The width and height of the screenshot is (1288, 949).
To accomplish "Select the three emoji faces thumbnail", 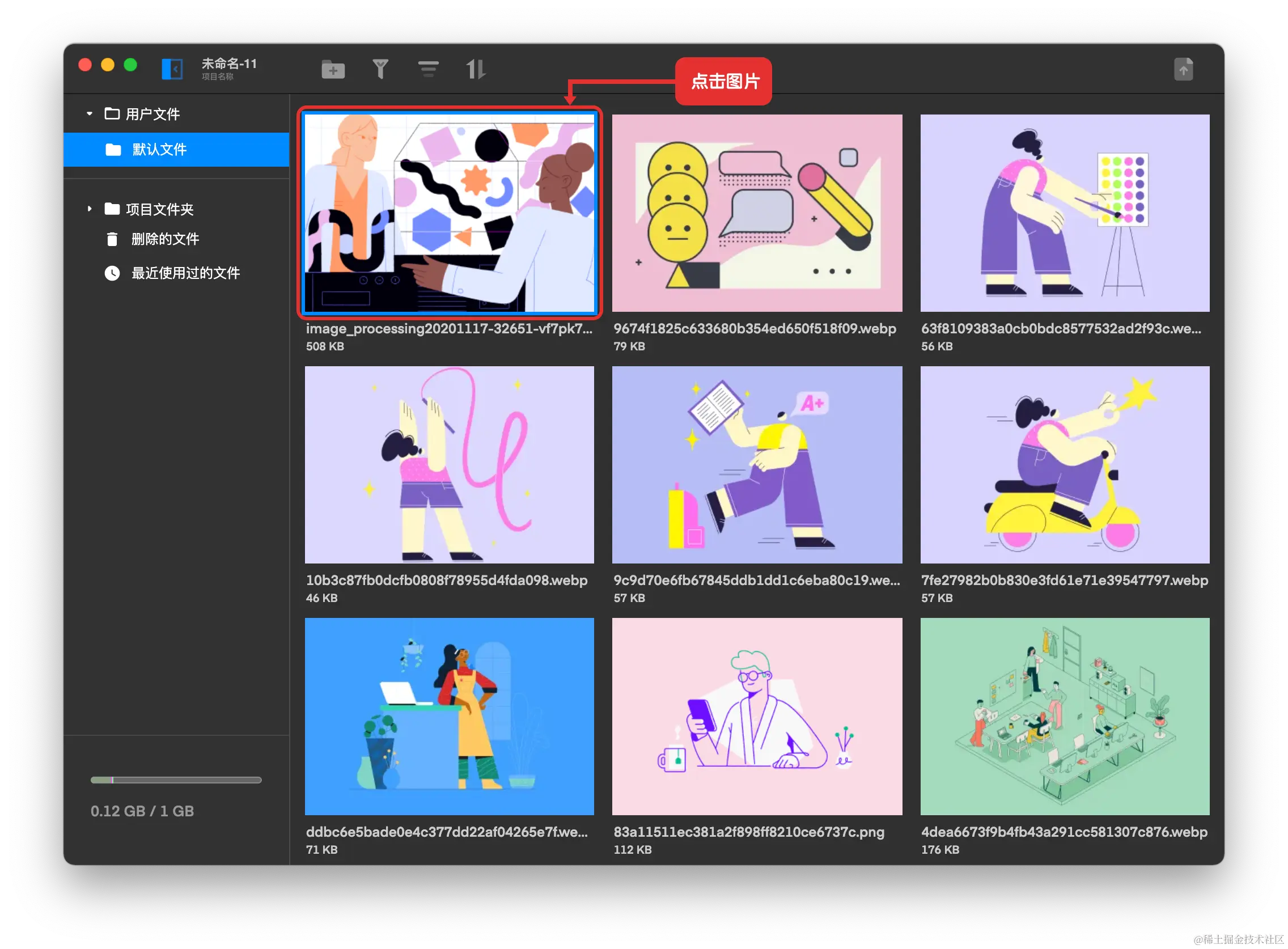I will click(x=757, y=213).
